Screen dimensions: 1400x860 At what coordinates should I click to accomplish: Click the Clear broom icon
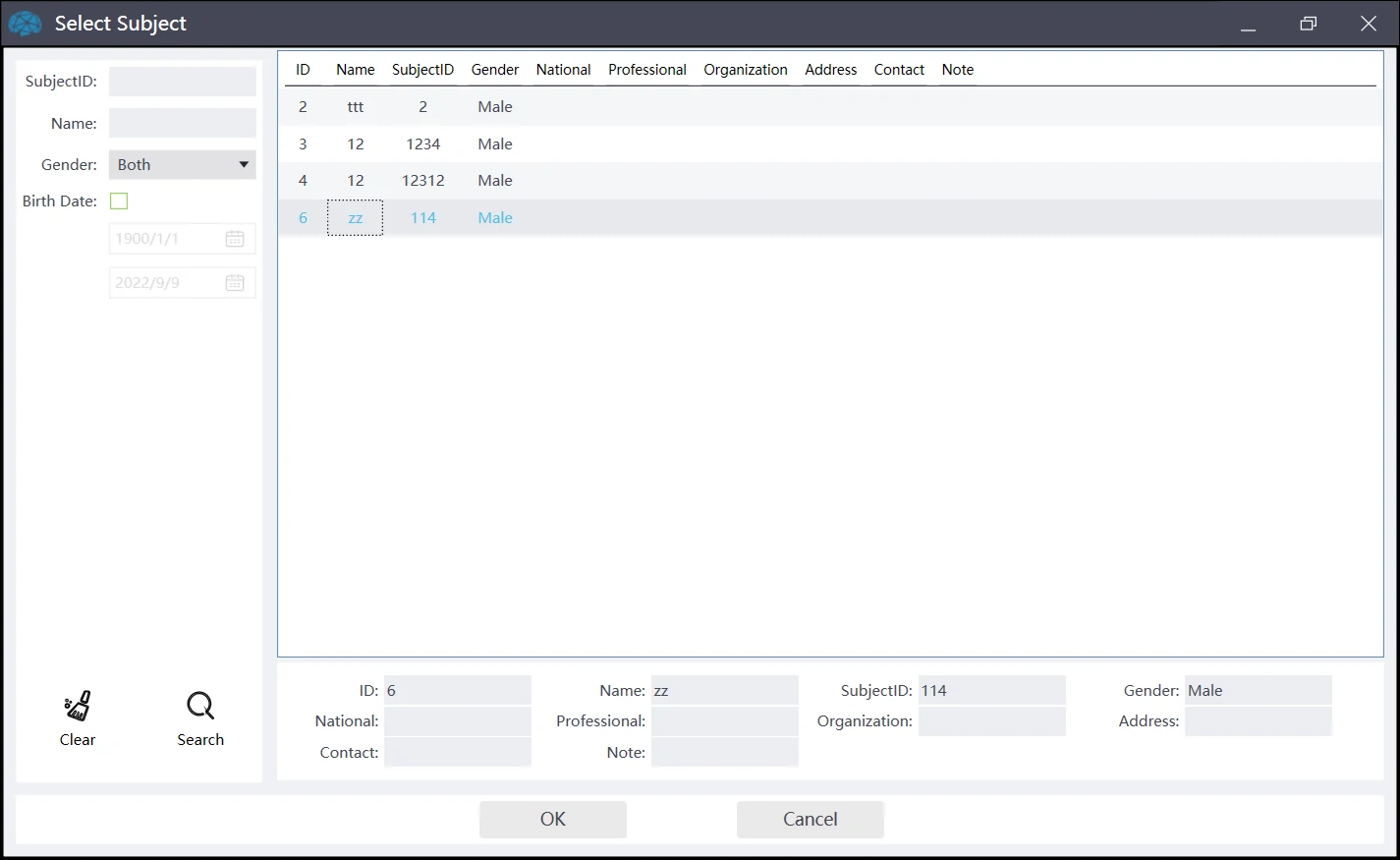coord(78,706)
